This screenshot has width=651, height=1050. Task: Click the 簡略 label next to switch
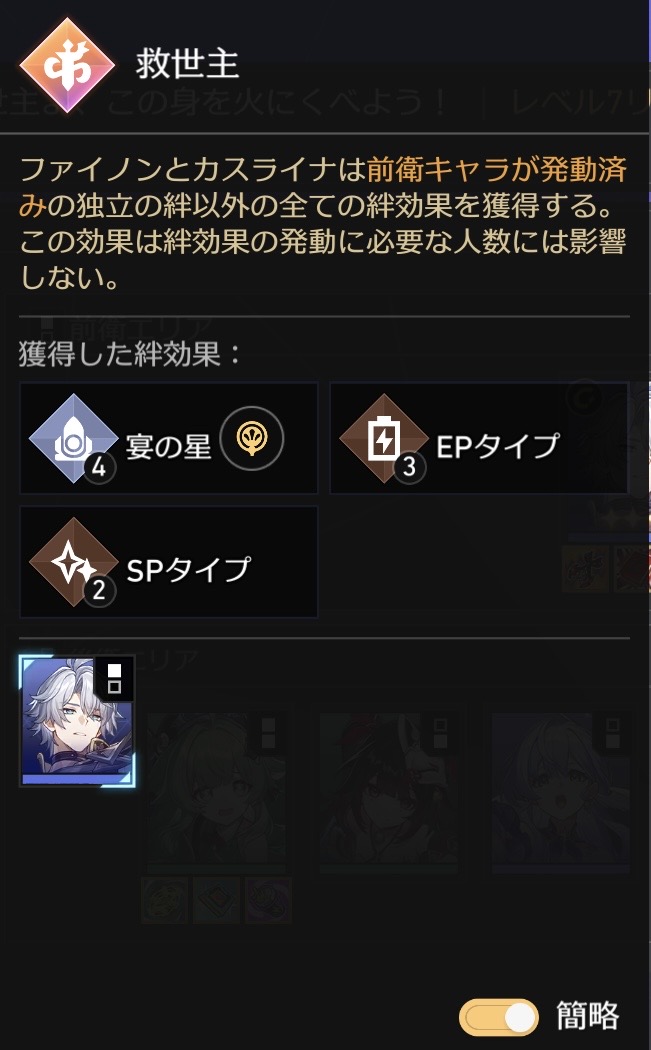coord(588,1017)
